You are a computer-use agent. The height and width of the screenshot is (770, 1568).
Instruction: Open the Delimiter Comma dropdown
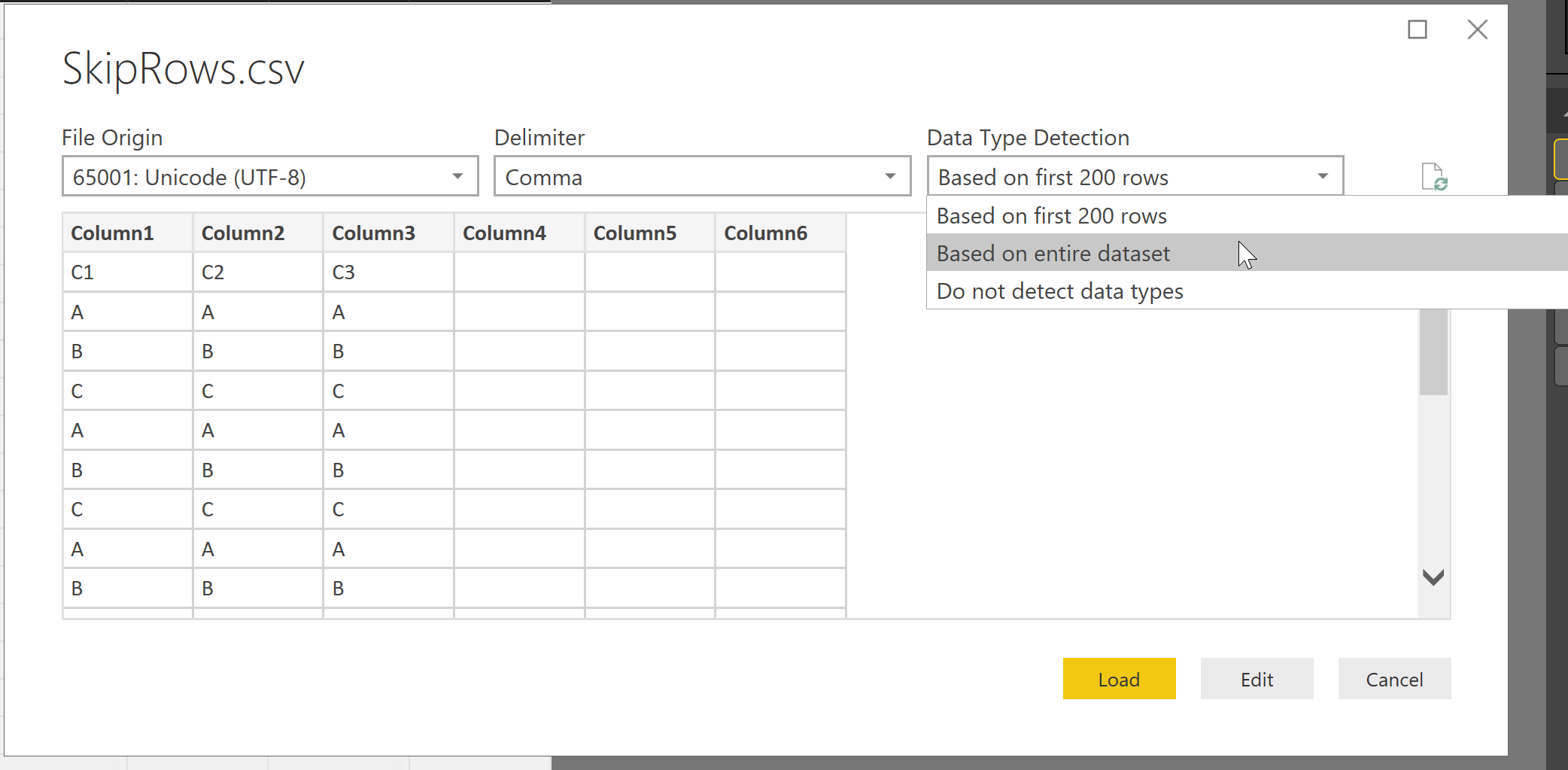(702, 176)
